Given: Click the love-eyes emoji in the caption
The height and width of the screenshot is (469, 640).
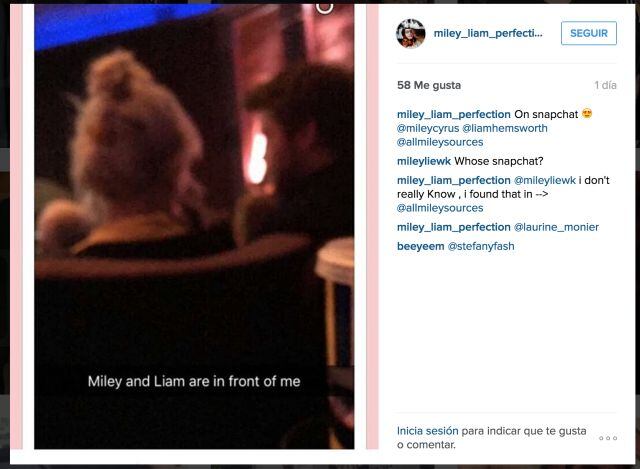Looking at the screenshot, I should [587, 113].
